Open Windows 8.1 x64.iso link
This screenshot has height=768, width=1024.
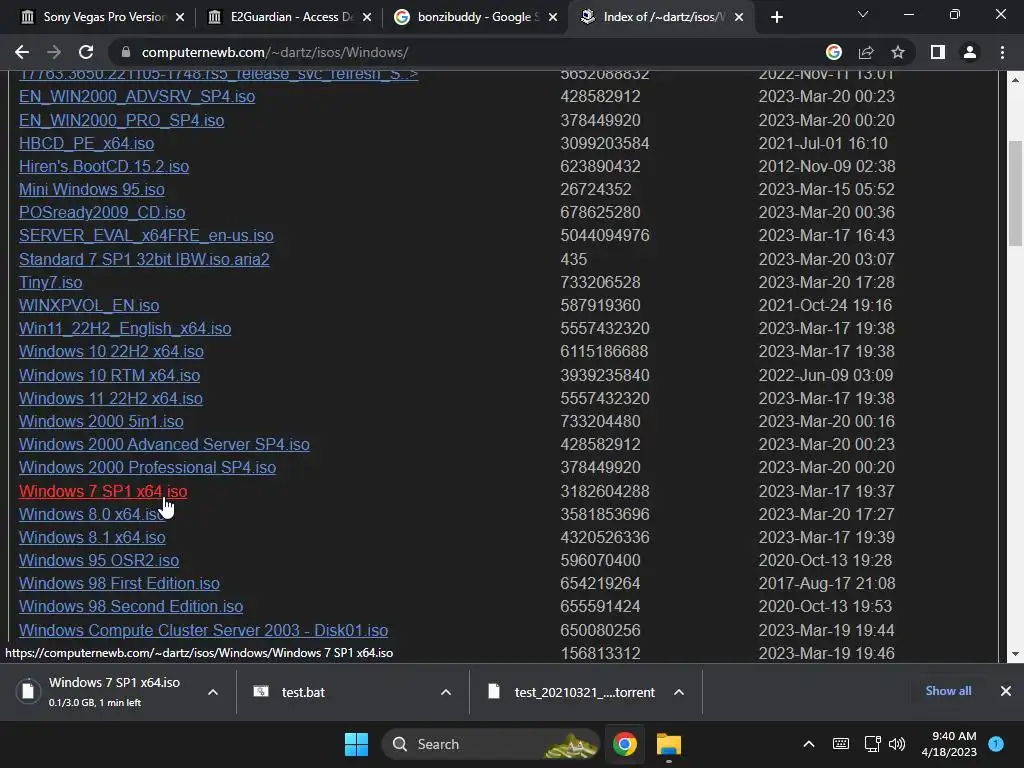pyautogui.click(x=92, y=537)
